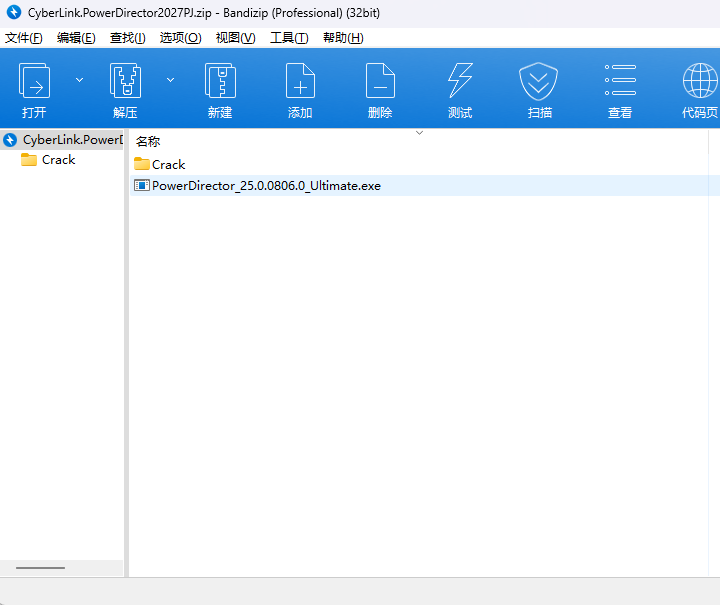Click the 名称 column header
Image resolution: width=720 pixels, height=605 pixels.
[148, 141]
